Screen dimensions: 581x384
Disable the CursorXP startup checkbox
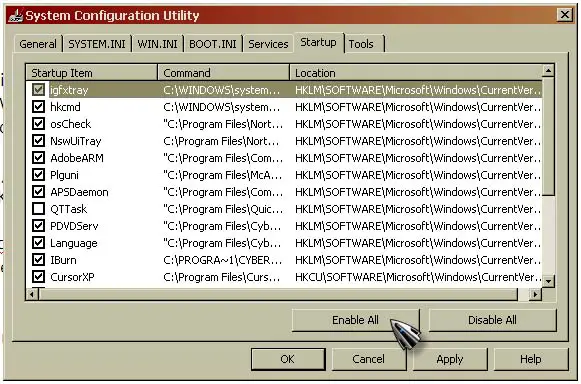click(38, 277)
